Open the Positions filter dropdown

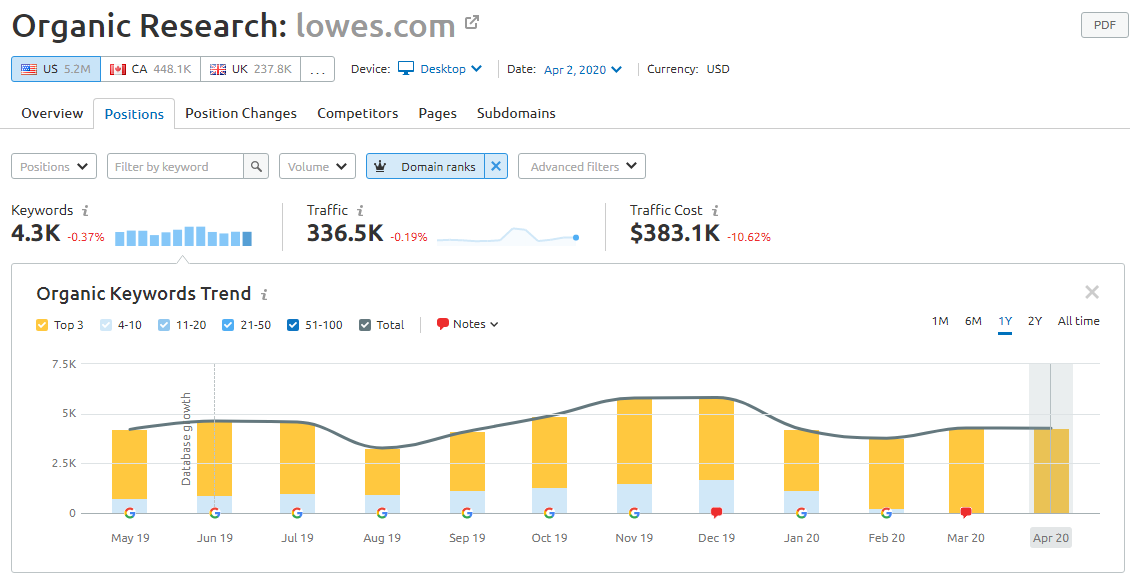(54, 166)
